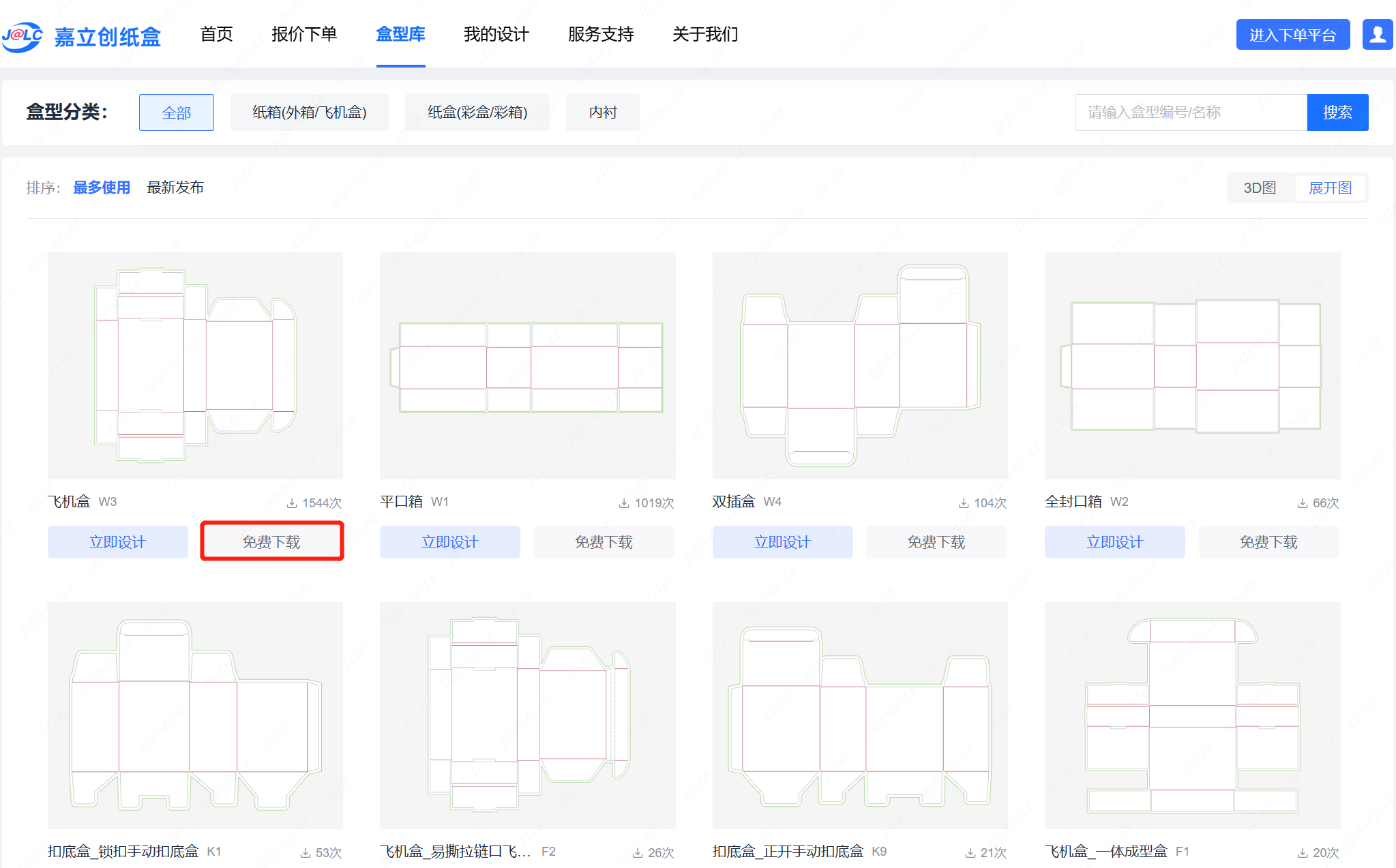The image size is (1396, 868).
Task: Sort by 最多使用
Action: [102, 188]
